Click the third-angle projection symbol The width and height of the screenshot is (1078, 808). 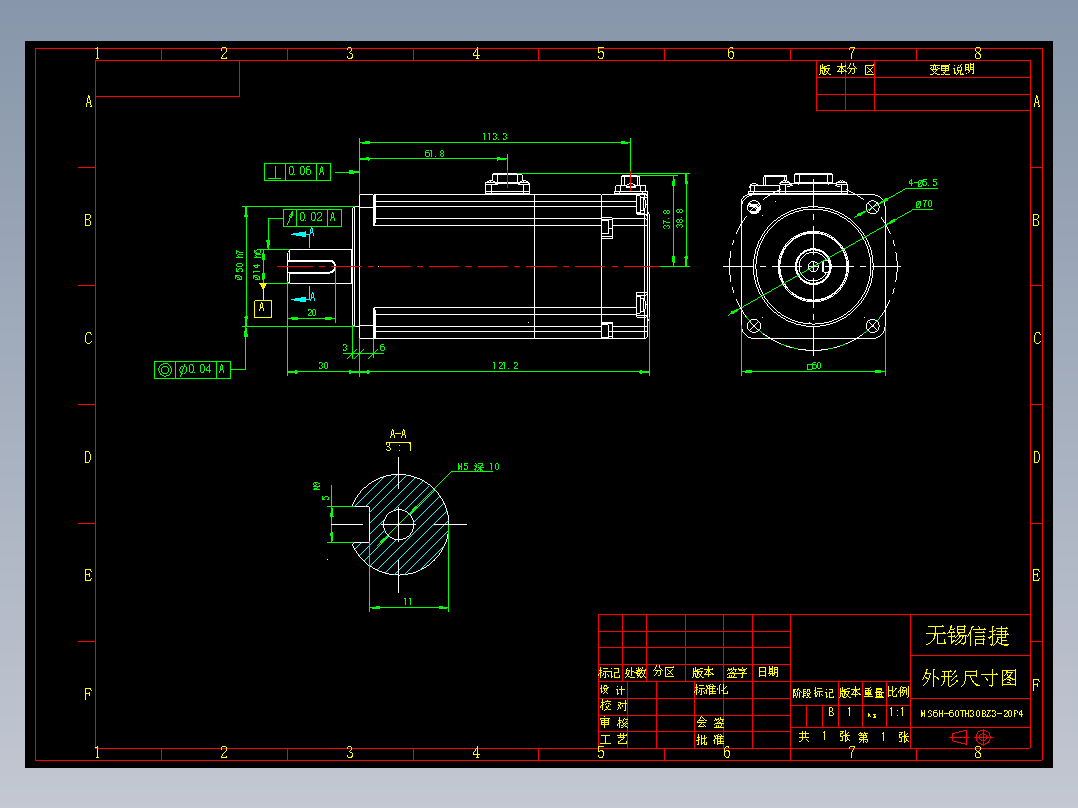(x=959, y=737)
